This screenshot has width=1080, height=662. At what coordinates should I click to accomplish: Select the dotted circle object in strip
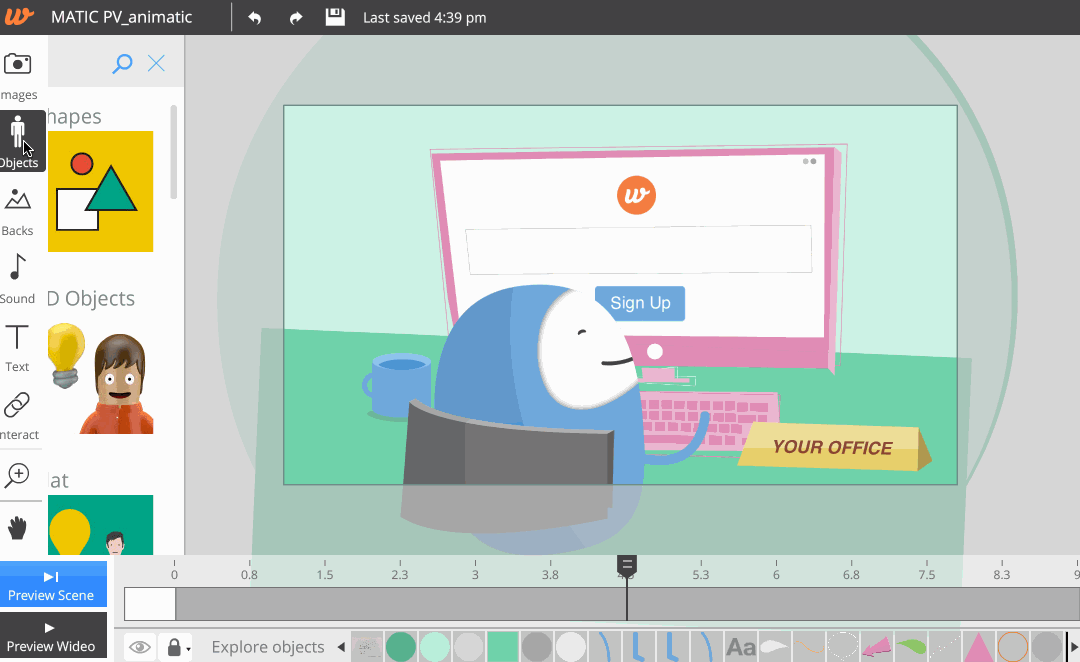pos(842,648)
